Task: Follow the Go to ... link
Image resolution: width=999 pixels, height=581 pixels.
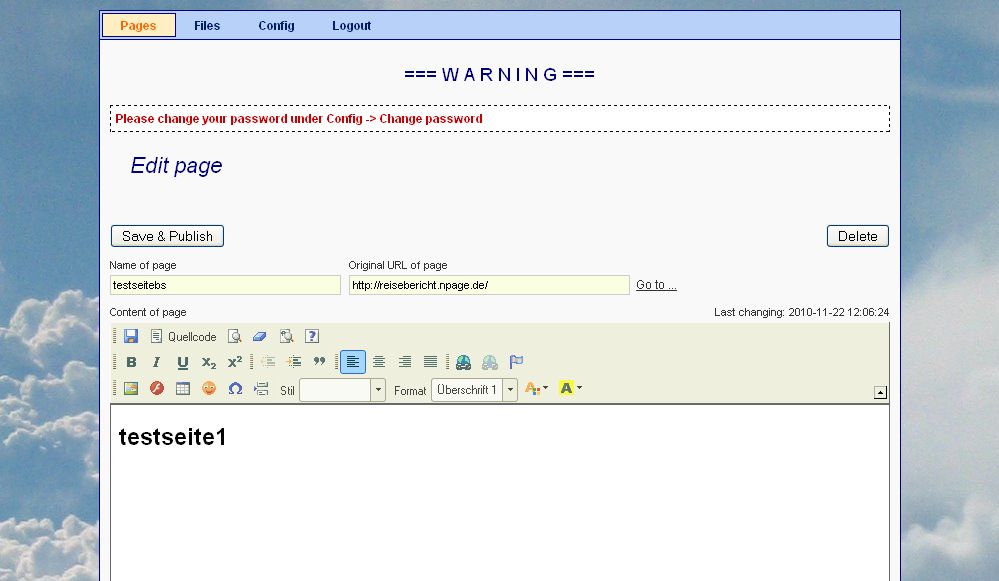Action: tap(655, 284)
